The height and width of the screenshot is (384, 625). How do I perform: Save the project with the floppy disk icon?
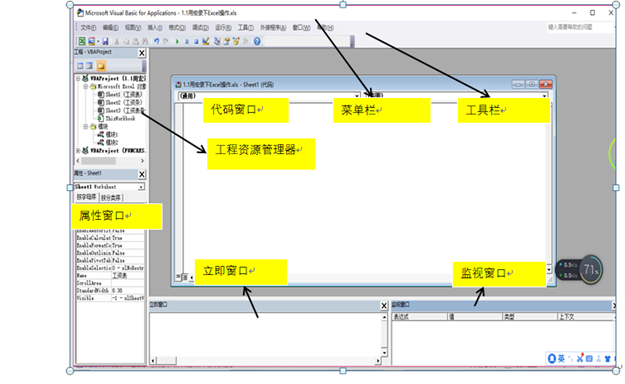[105, 41]
